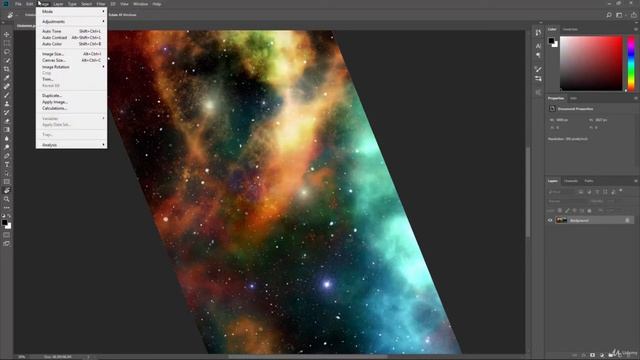Select the Rectangular Marquee tool
640x360 pixels.
tap(7, 43)
